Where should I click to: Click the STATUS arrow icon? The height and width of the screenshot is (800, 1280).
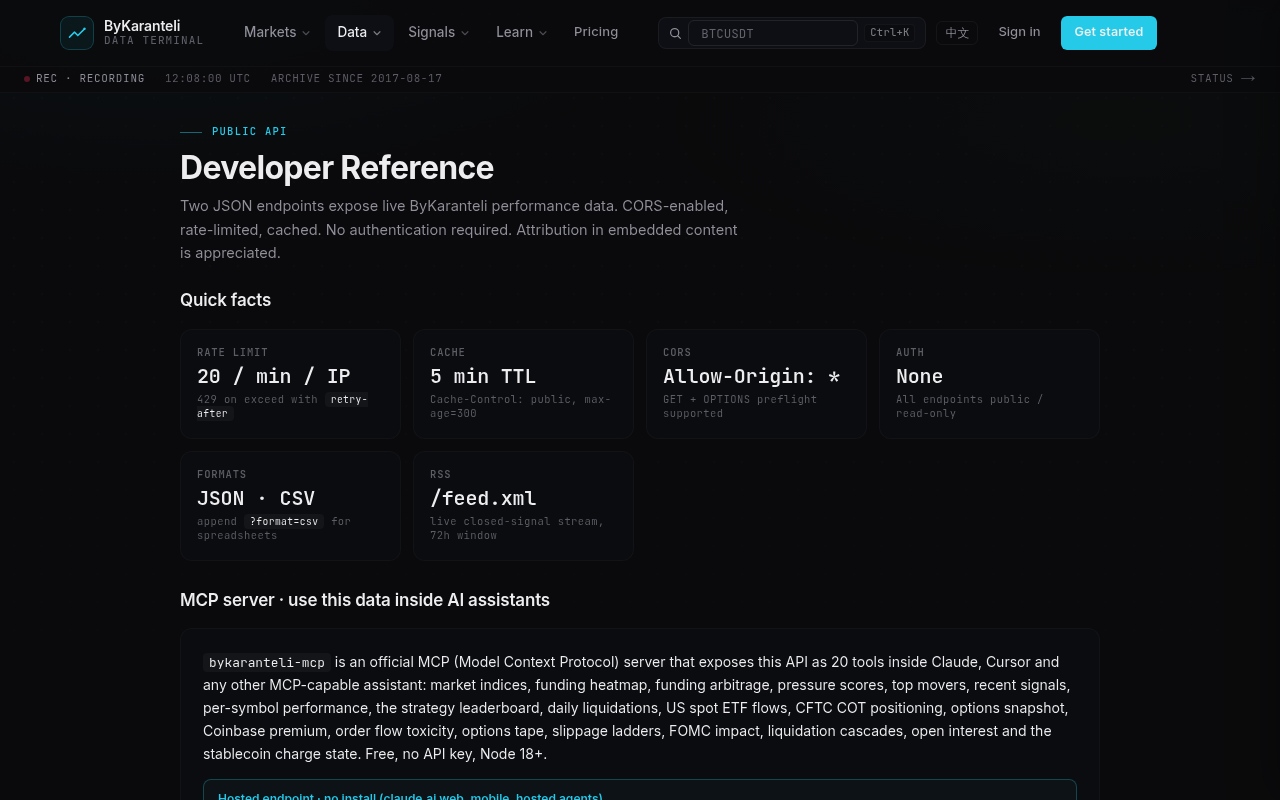1248,78
